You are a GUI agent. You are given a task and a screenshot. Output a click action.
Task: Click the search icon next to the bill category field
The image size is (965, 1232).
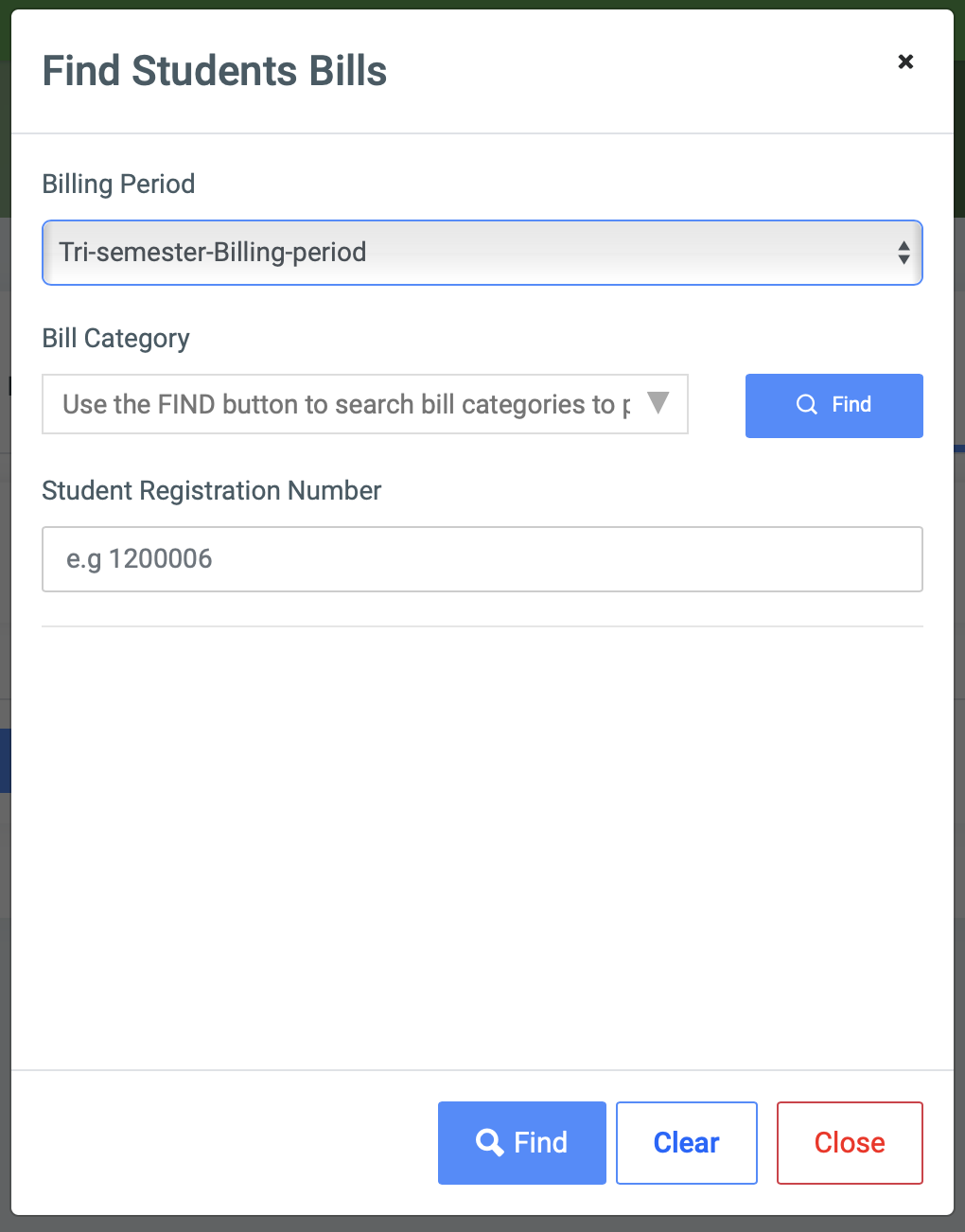(x=806, y=404)
